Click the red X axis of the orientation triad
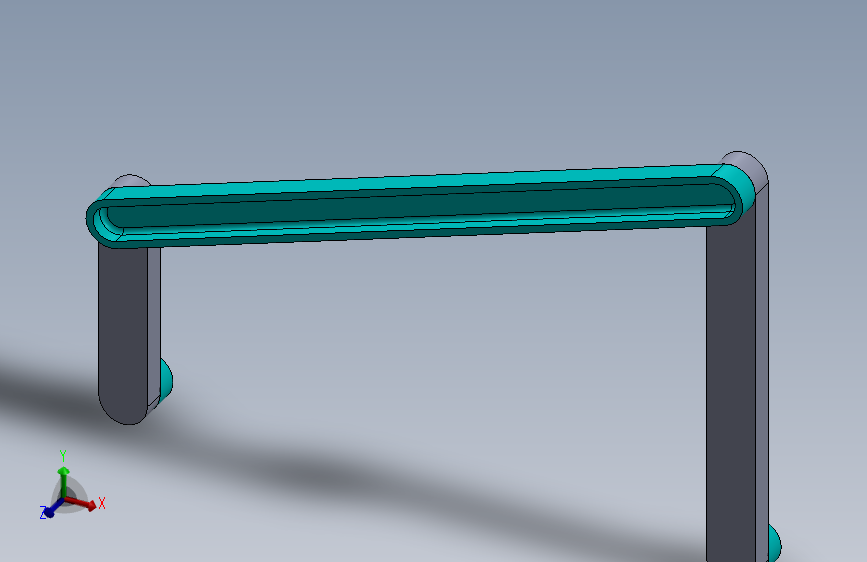The image size is (867, 562). pos(81,503)
